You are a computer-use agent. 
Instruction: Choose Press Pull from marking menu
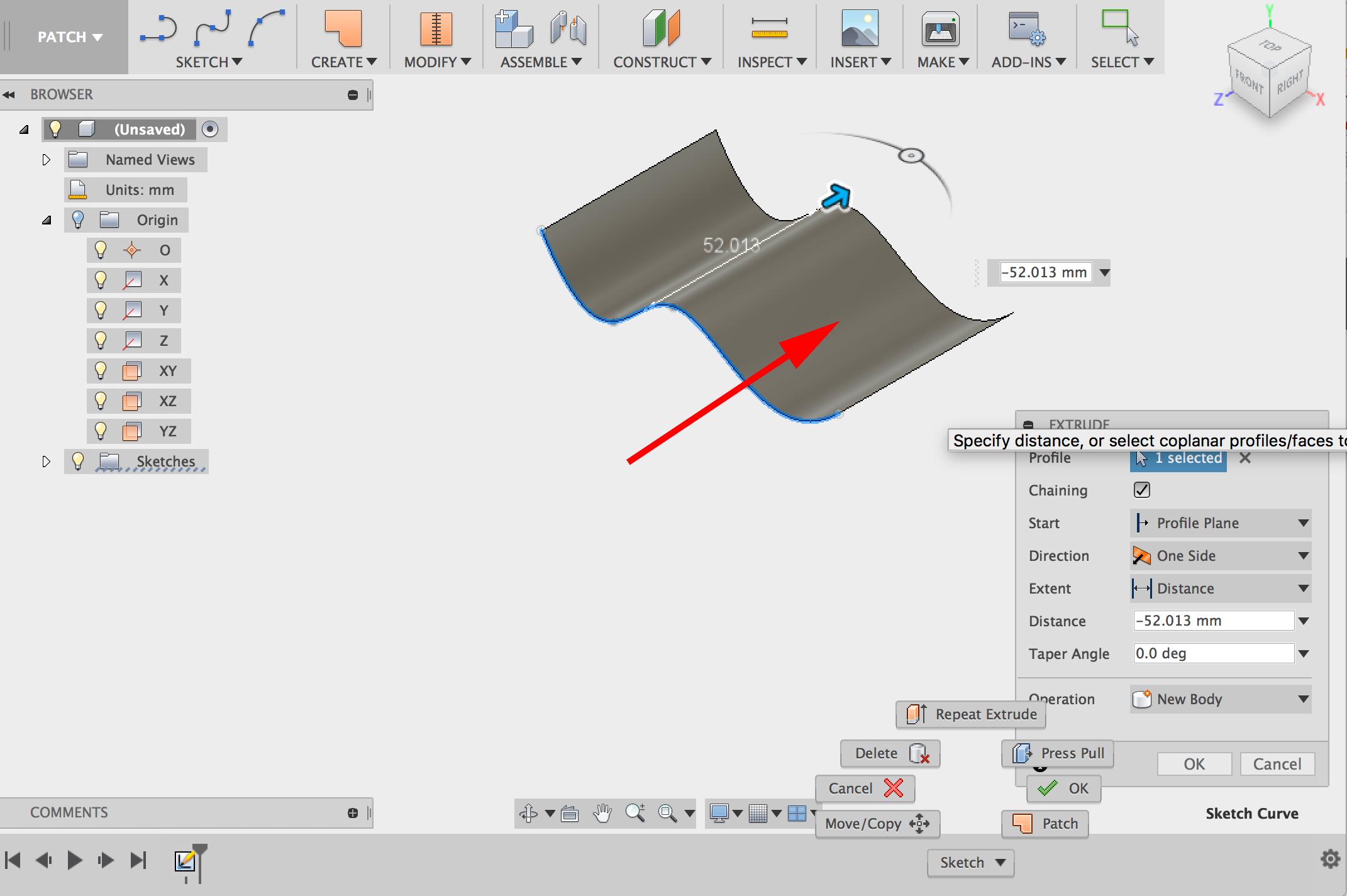tap(1058, 753)
